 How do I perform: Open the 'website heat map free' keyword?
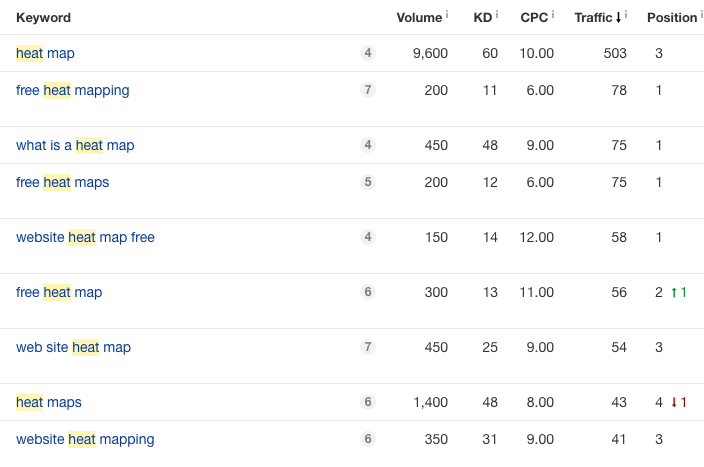click(x=85, y=237)
